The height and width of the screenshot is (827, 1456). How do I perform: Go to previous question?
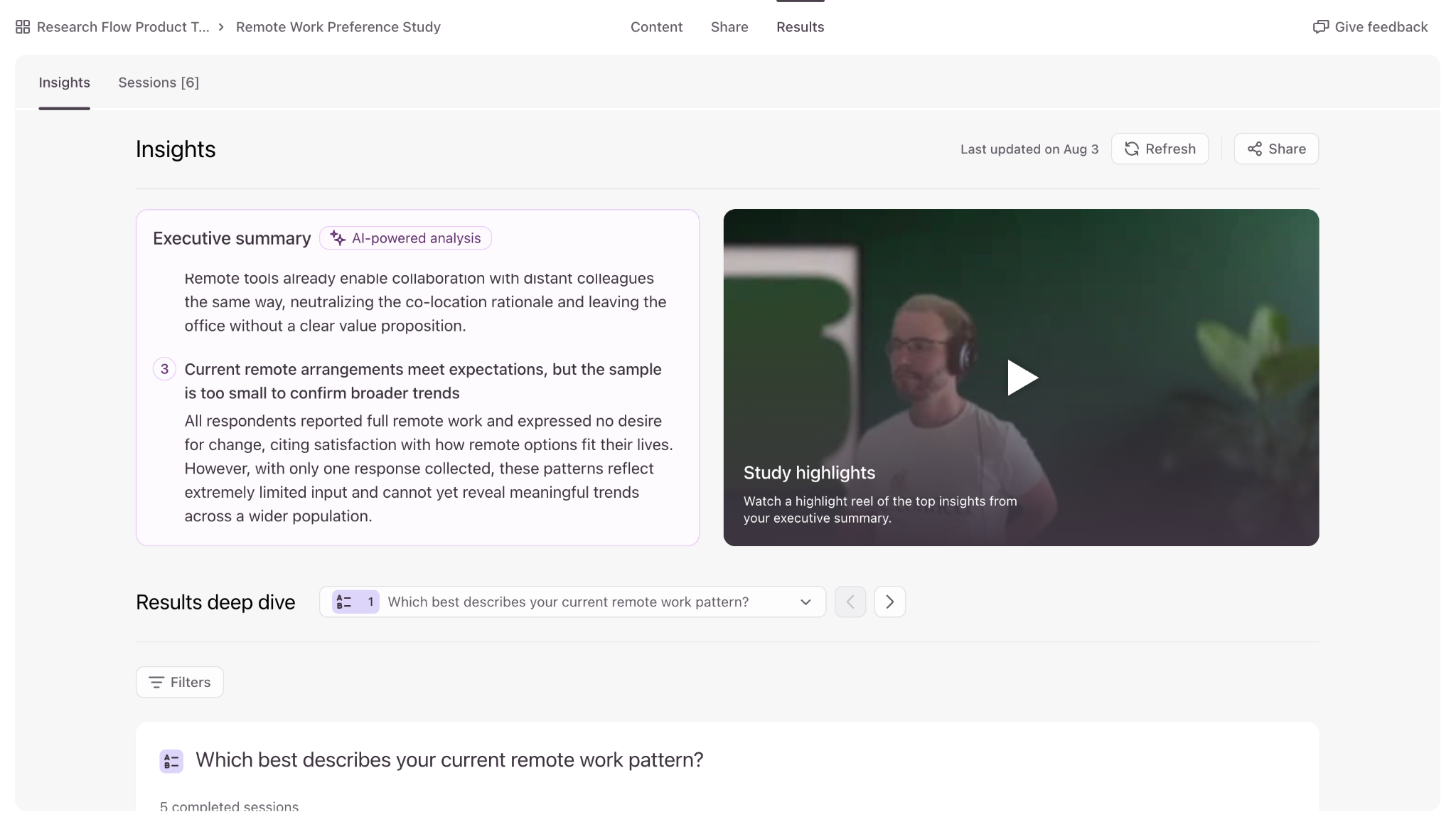point(850,602)
